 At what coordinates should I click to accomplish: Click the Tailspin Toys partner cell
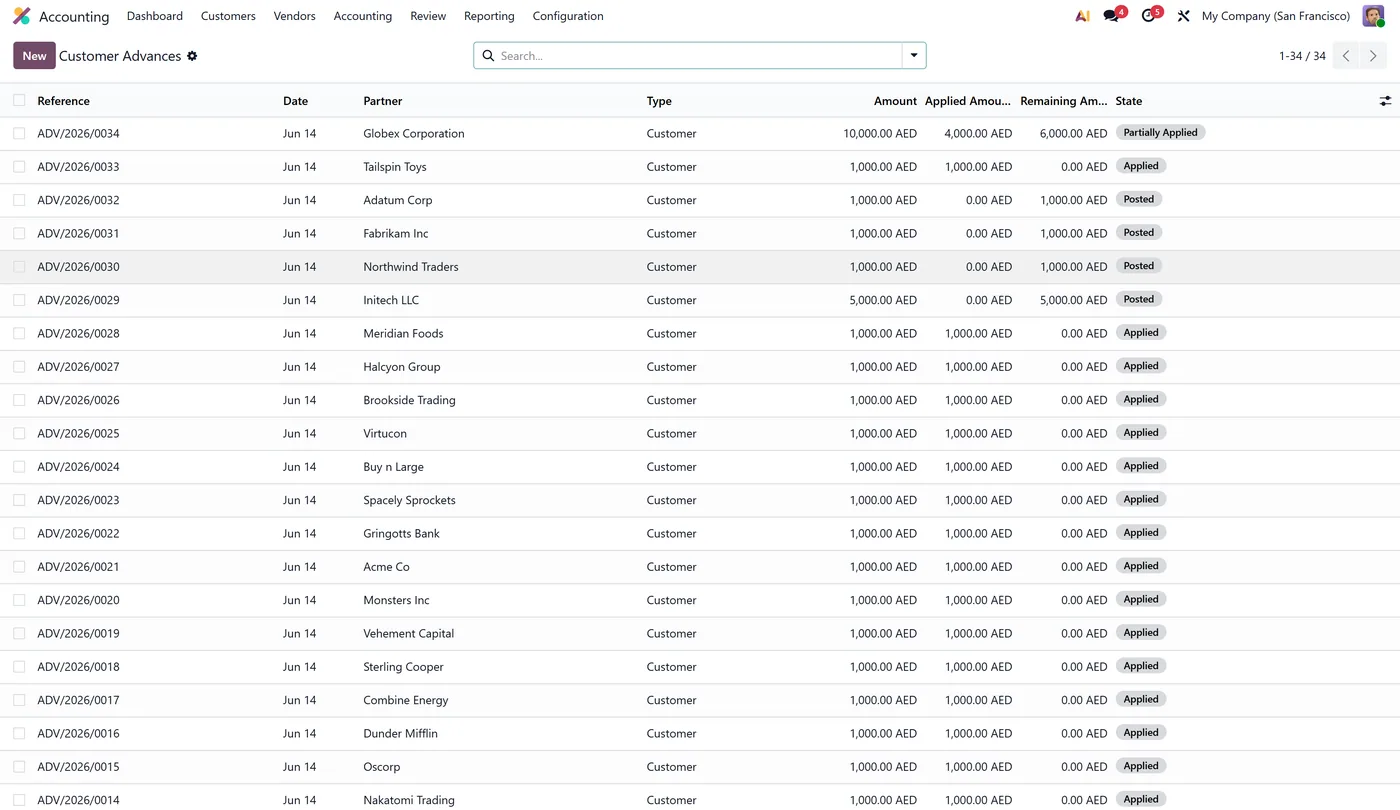coord(395,167)
